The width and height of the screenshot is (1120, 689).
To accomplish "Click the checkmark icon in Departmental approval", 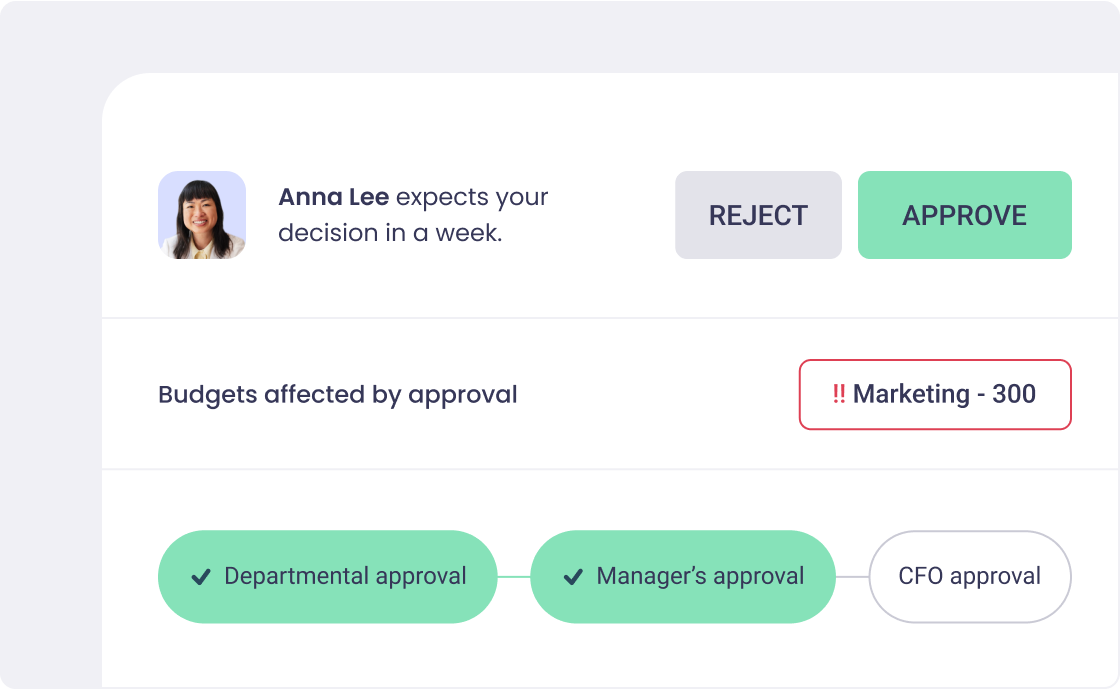I will (201, 576).
